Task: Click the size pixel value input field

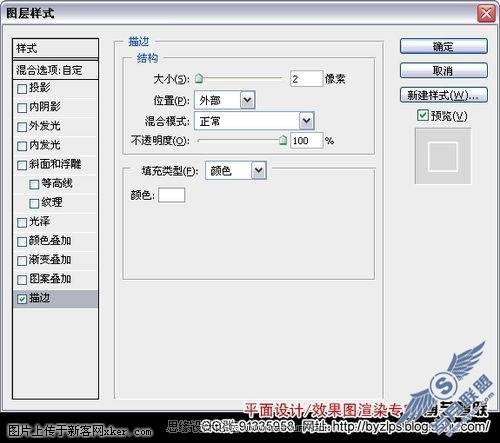Action: point(306,79)
